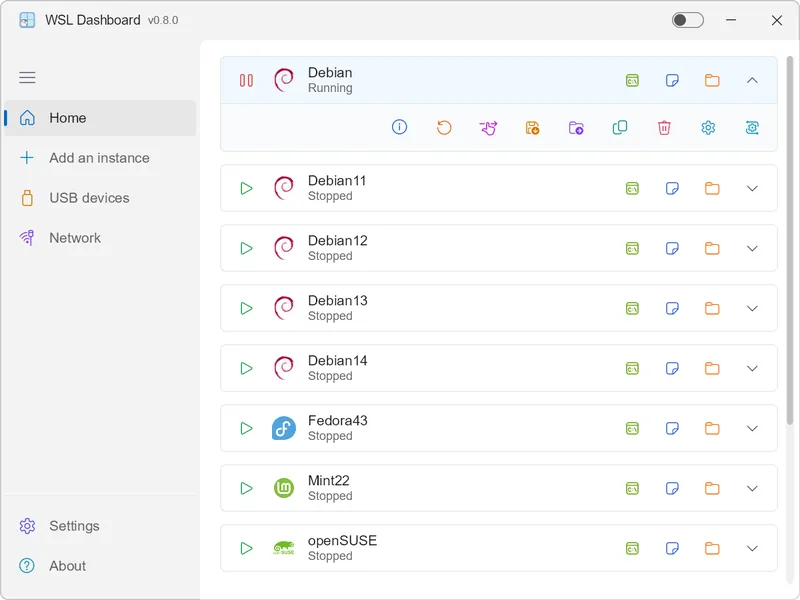800x600 pixels.
Task: Open the note icon for Debian11
Action: [672, 188]
